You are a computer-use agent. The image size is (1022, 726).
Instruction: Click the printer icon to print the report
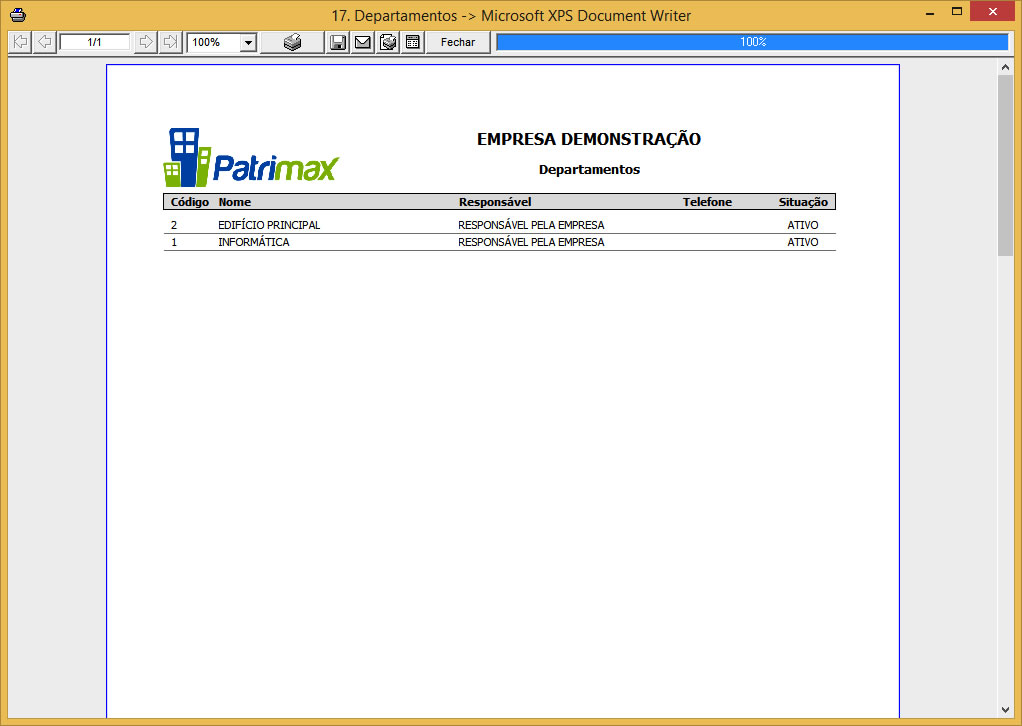click(x=293, y=42)
